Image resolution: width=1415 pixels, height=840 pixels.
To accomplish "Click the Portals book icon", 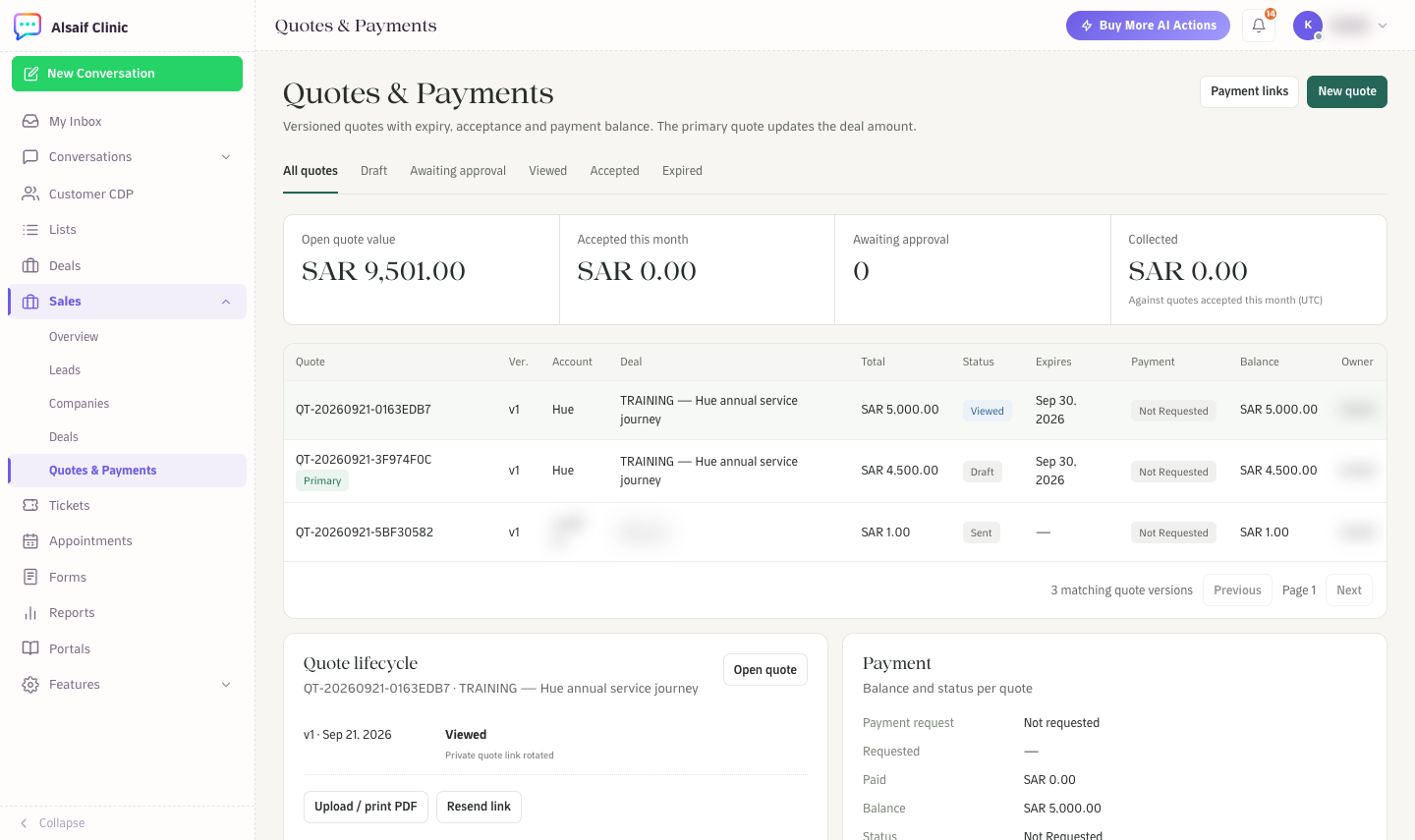I will 30,648.
